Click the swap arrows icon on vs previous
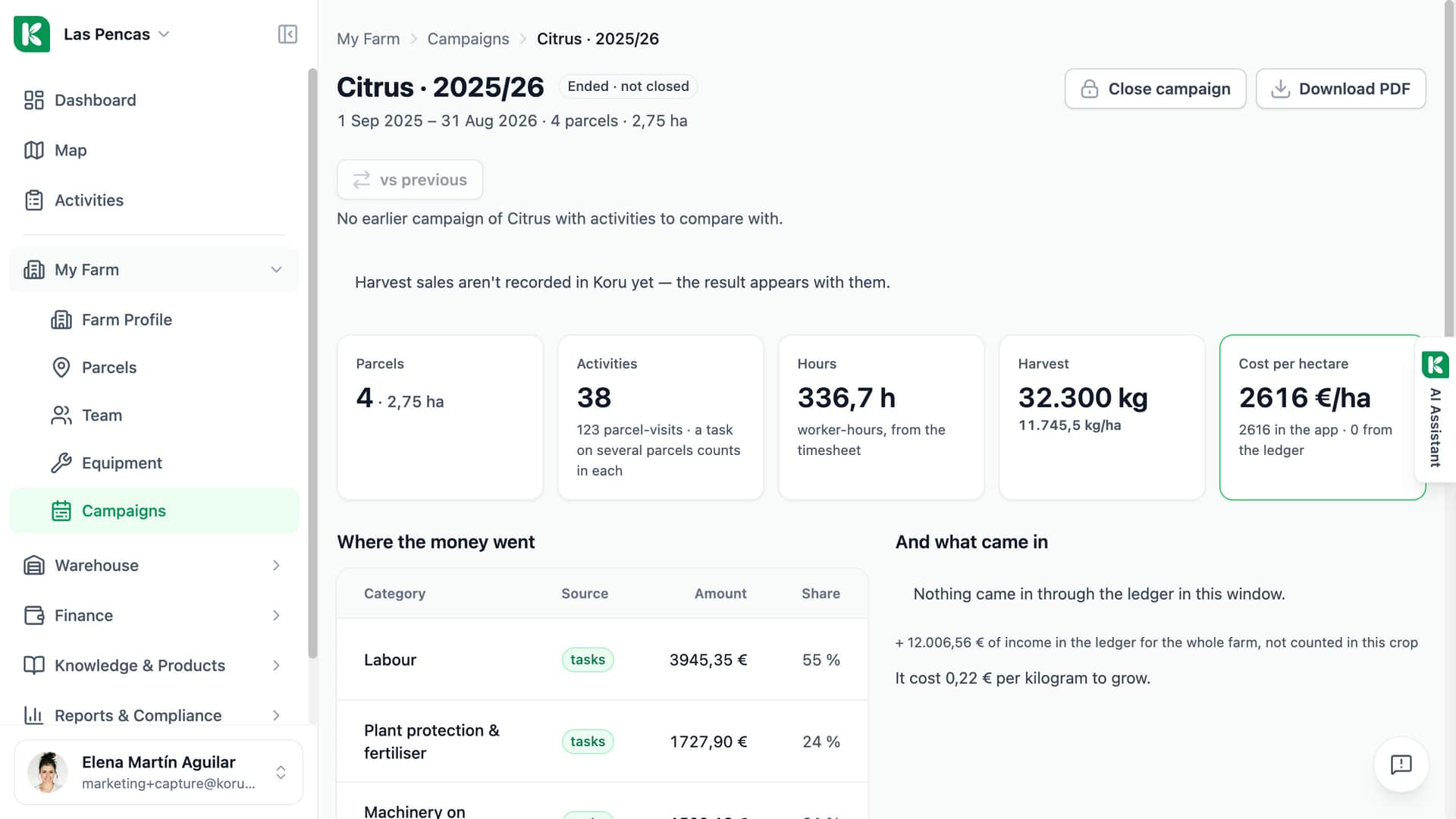 (x=362, y=180)
